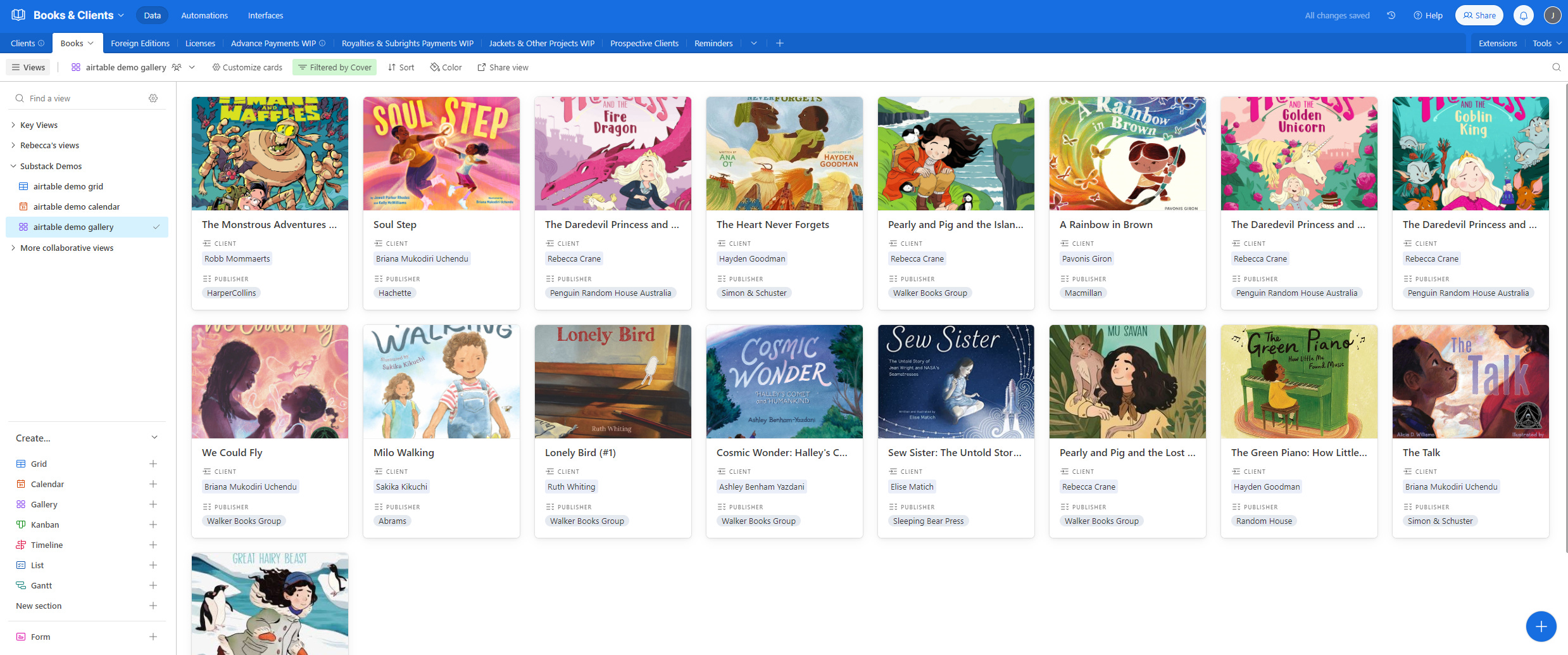Open the notifications bell icon
Screen dimensions: 1568x655
coord(1524,15)
